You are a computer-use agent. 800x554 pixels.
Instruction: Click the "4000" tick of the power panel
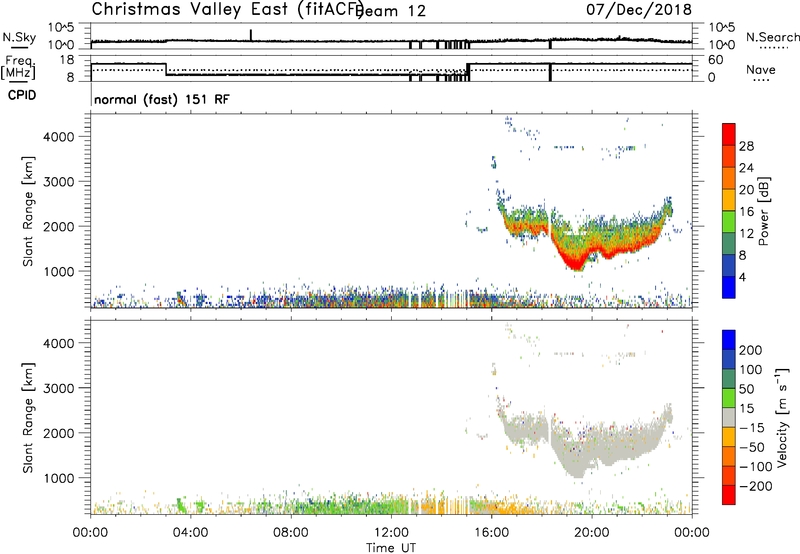59,137
